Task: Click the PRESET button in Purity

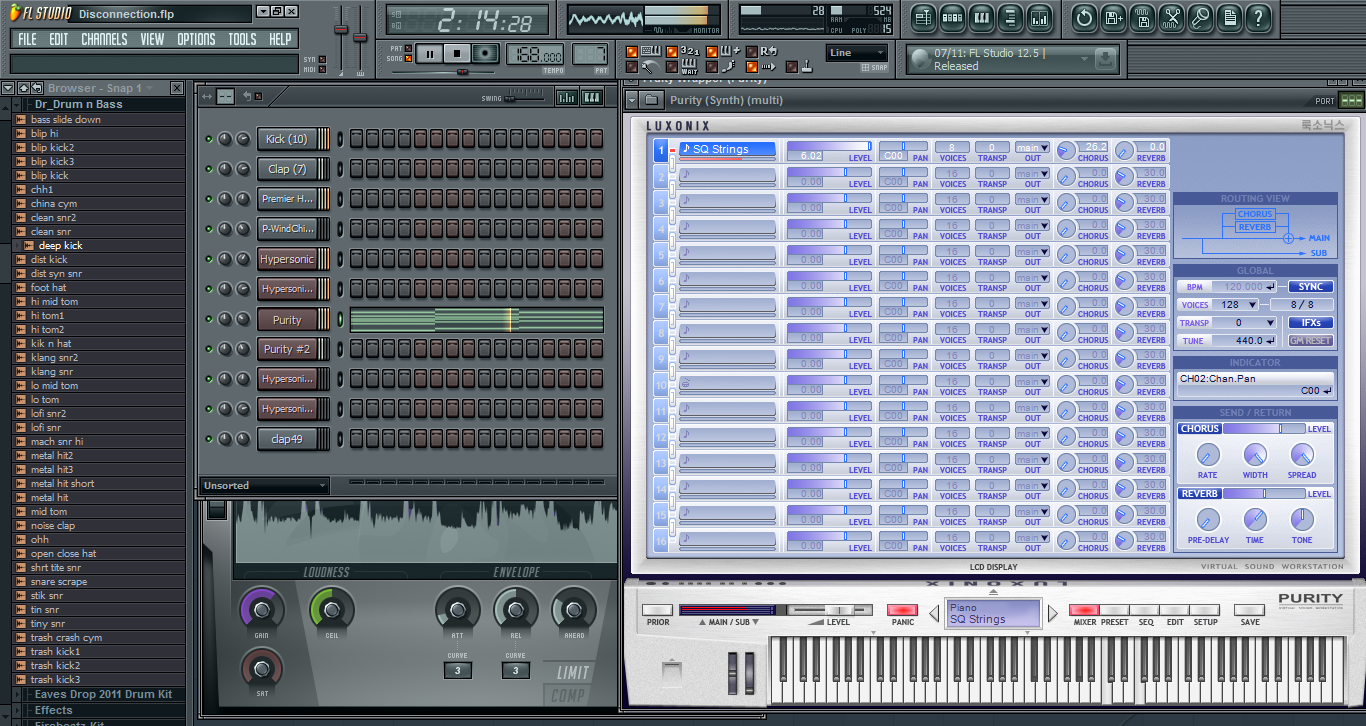Action: click(x=1115, y=610)
